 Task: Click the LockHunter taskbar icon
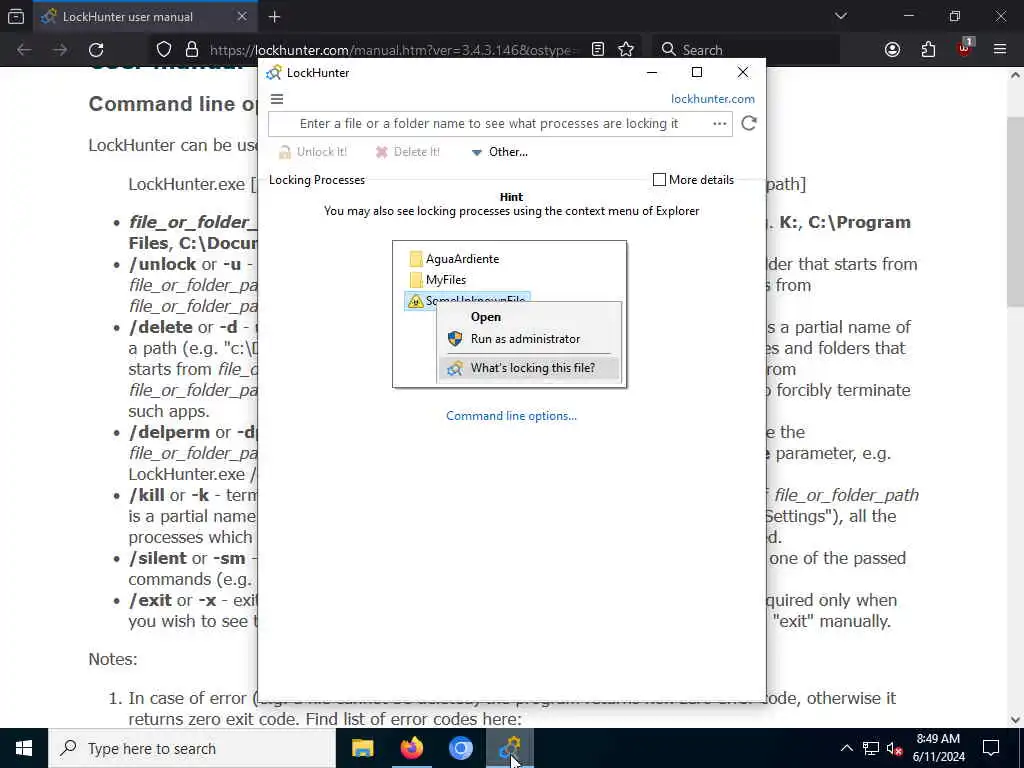(x=510, y=748)
